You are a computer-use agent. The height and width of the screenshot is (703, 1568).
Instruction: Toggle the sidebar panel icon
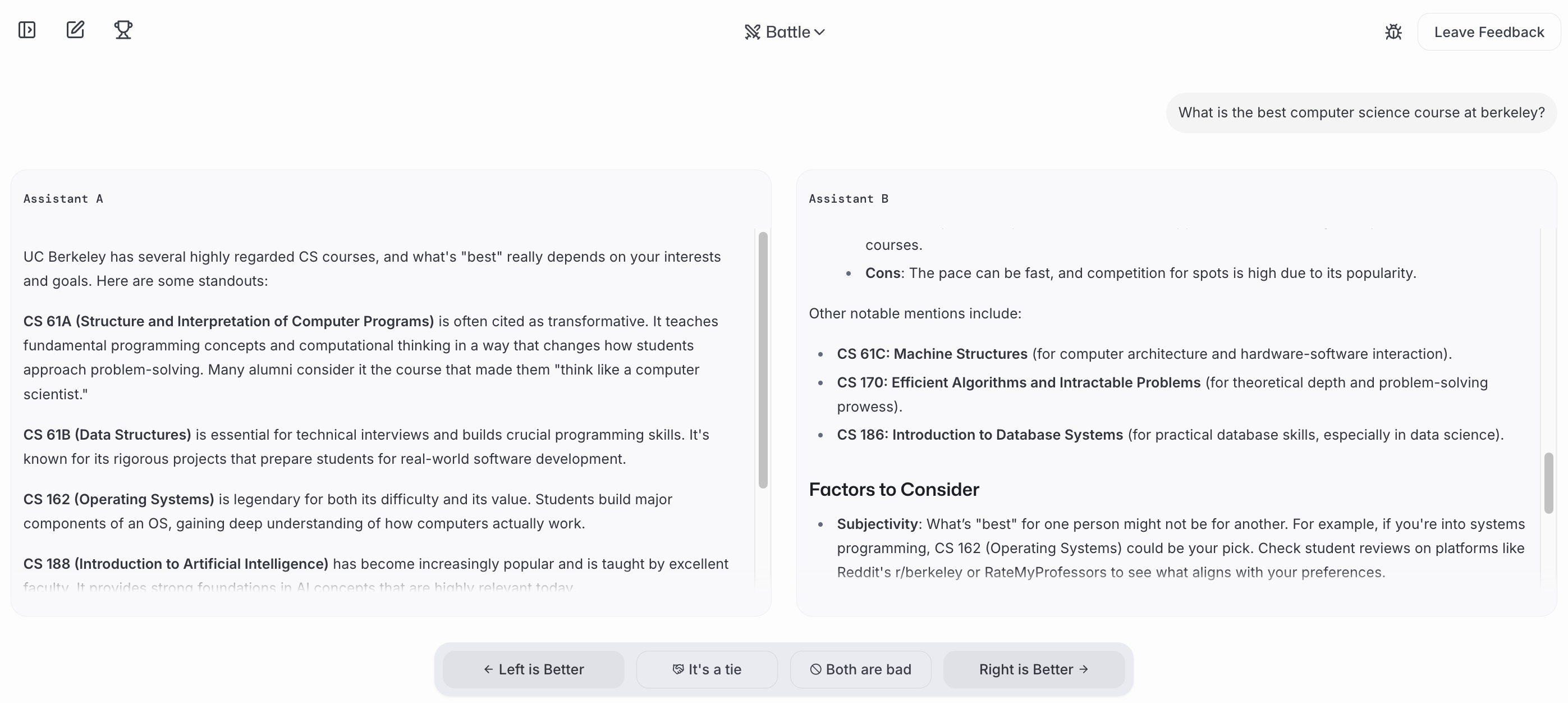(x=27, y=30)
